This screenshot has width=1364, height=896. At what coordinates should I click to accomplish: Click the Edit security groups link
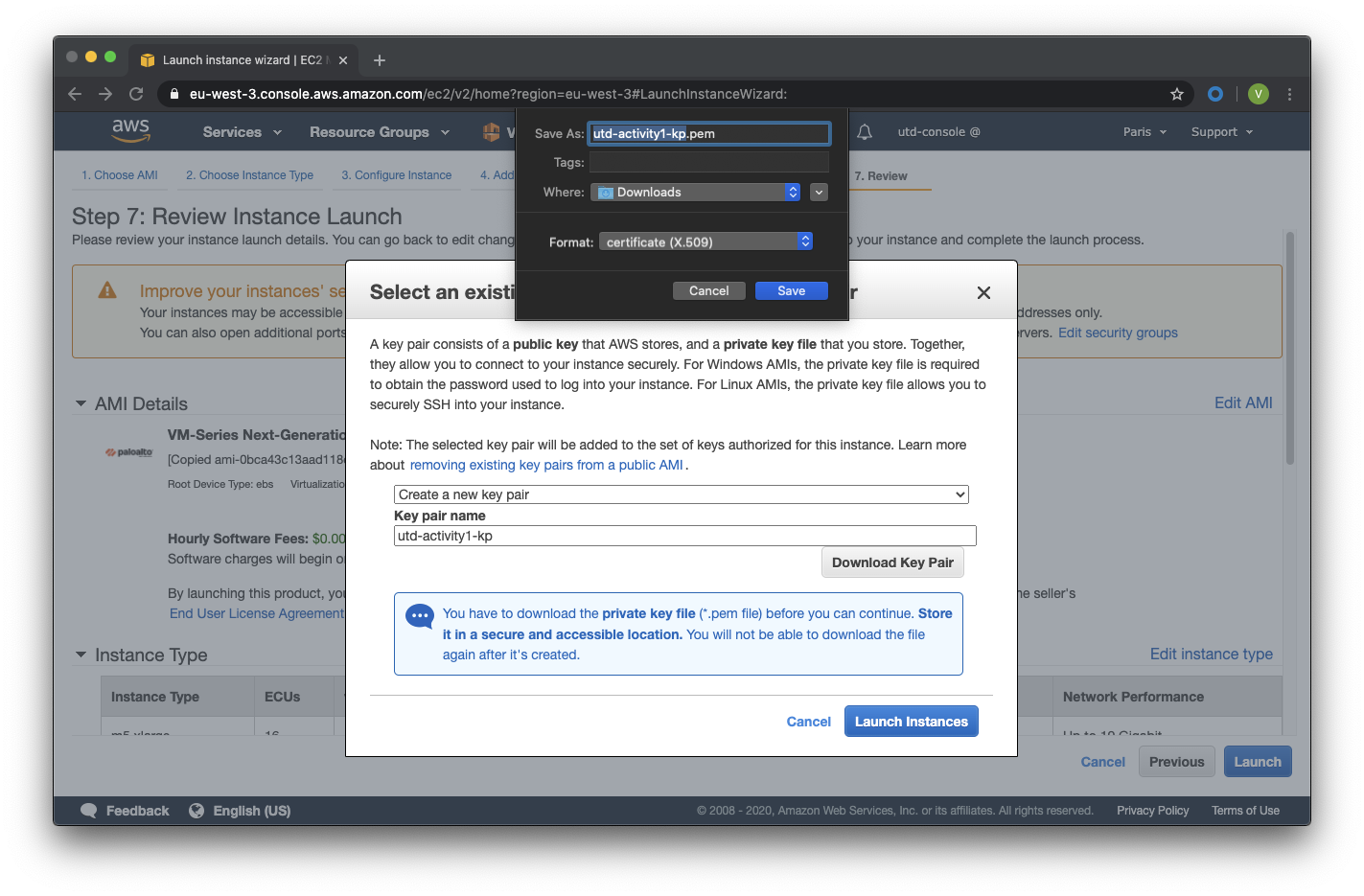coord(1118,333)
